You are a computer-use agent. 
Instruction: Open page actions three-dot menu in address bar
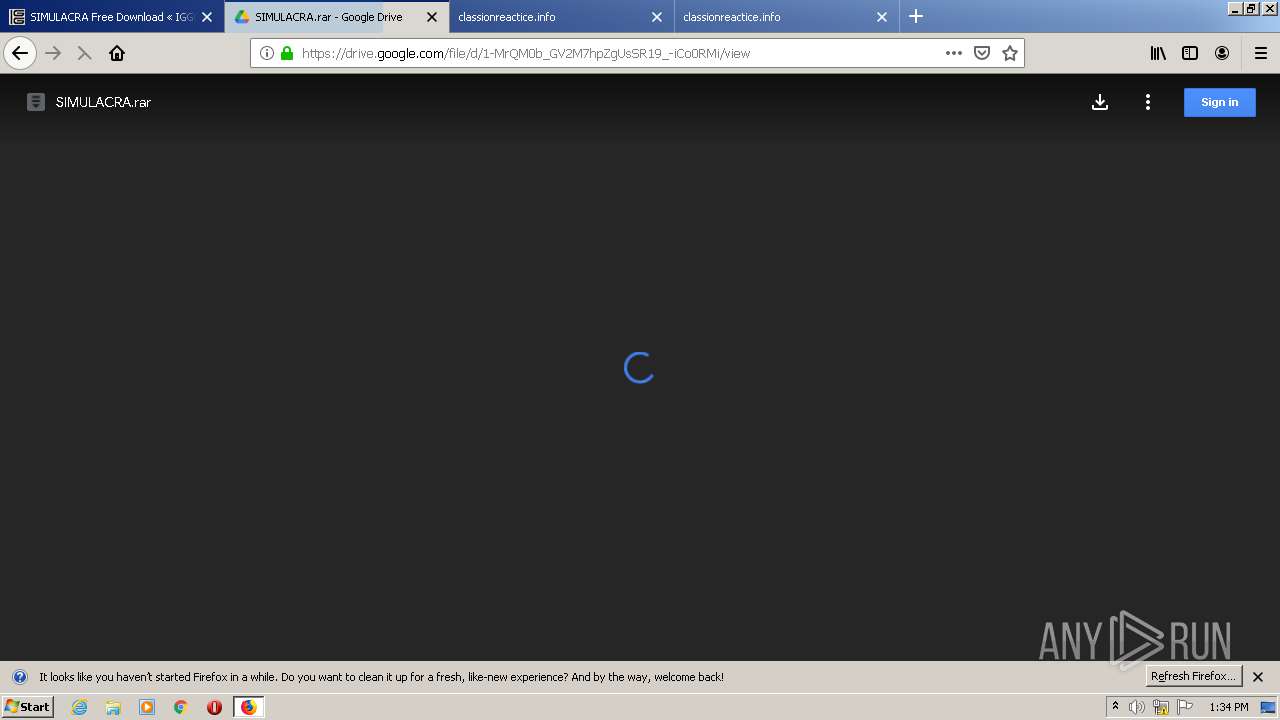tap(953, 53)
